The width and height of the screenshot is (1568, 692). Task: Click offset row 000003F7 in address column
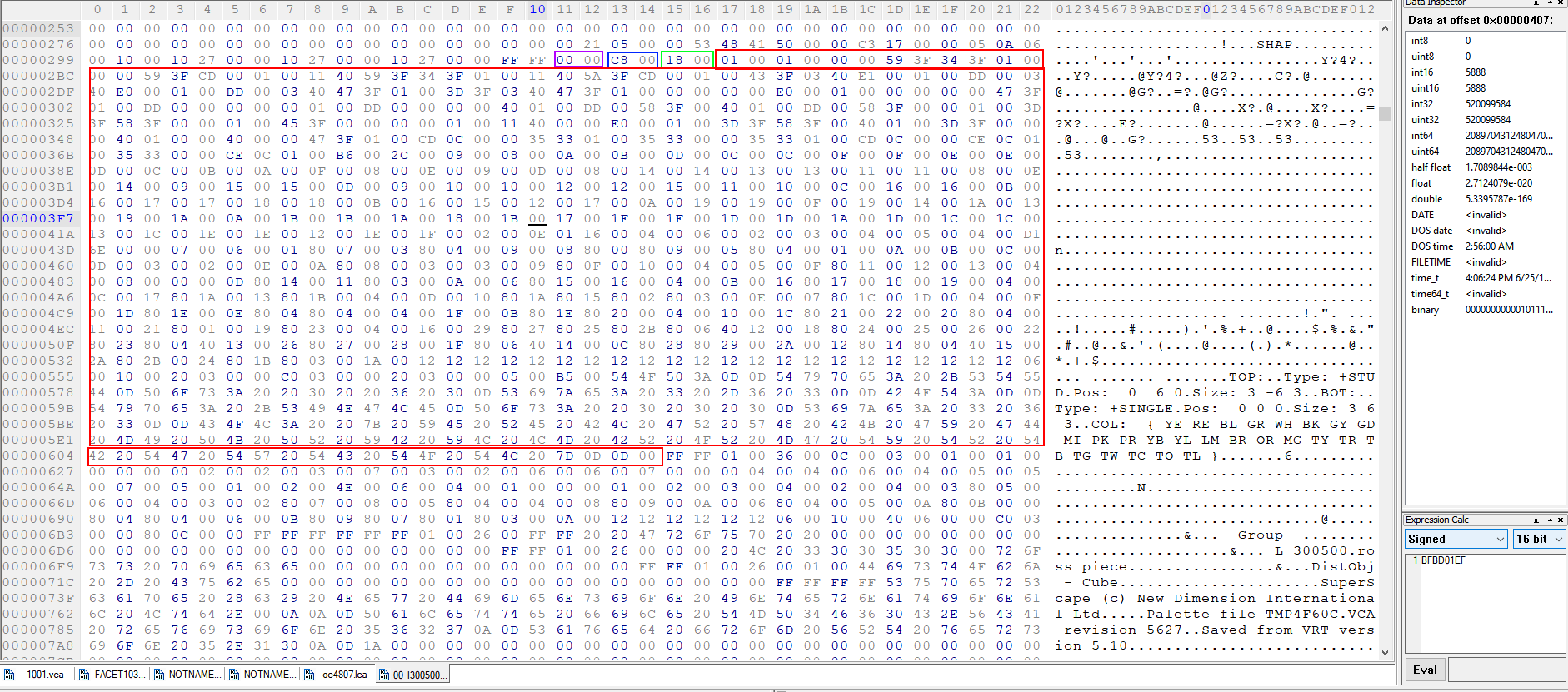point(38,218)
